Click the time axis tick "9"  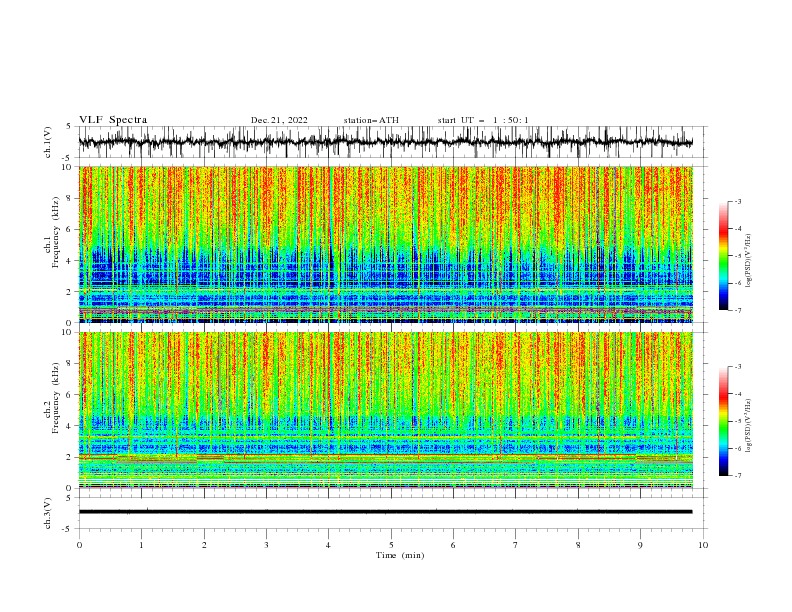pos(640,545)
